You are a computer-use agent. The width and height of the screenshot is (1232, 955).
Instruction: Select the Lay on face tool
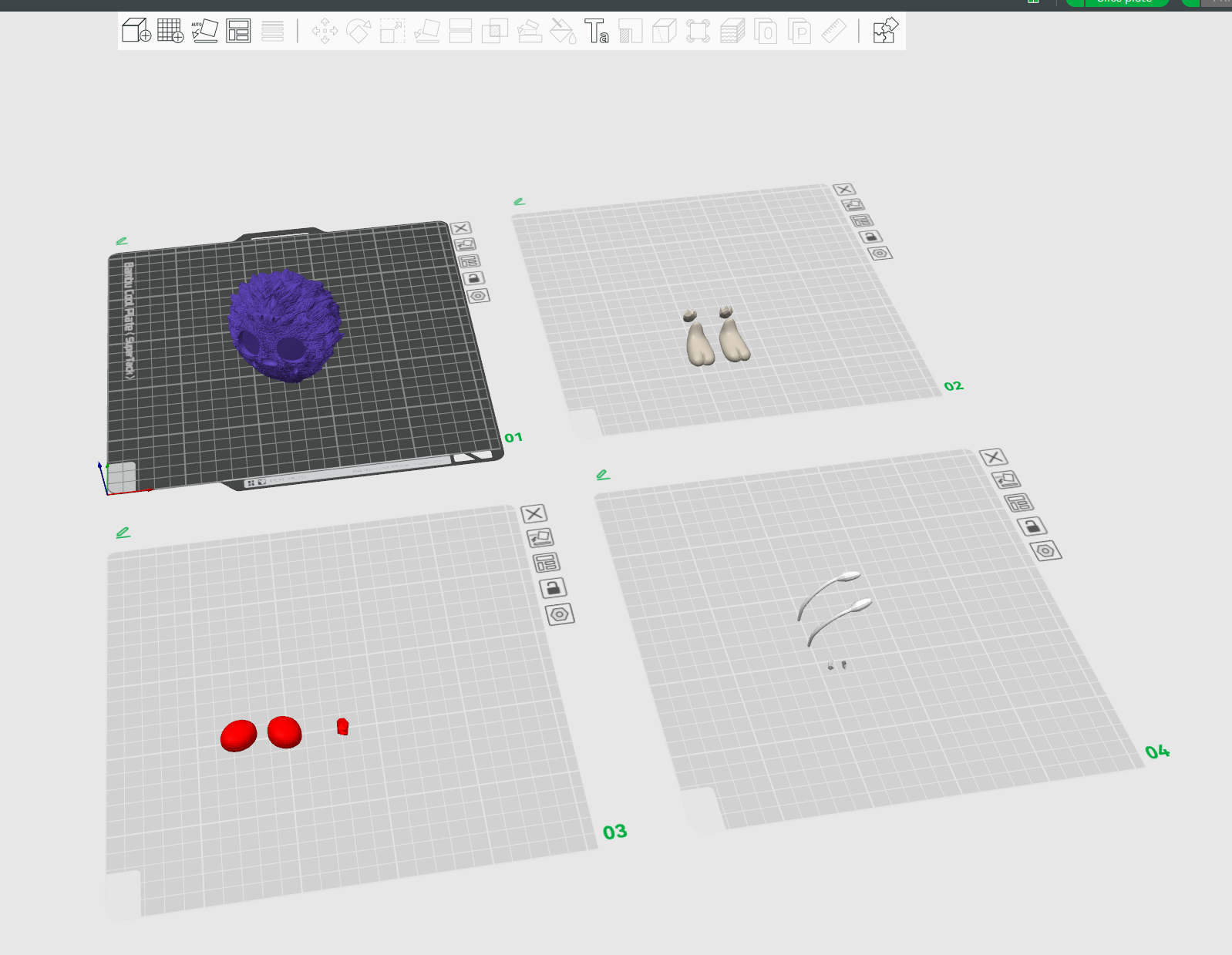click(x=426, y=31)
